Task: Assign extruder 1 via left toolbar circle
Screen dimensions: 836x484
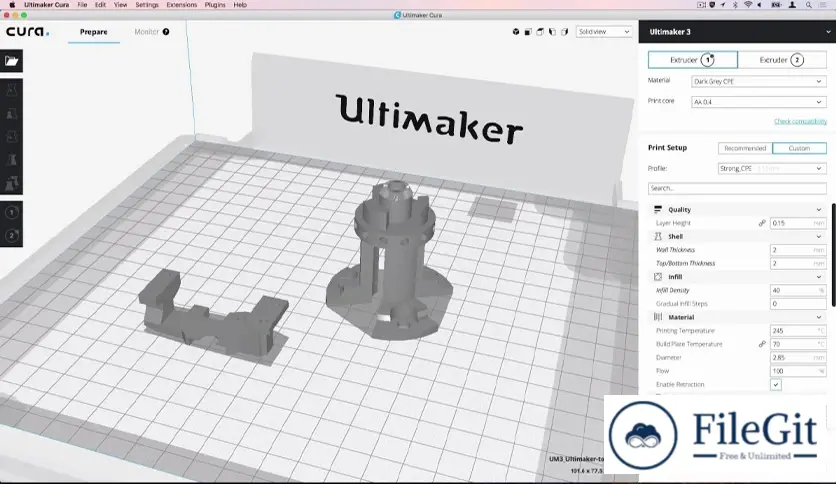Action: click(x=12, y=212)
